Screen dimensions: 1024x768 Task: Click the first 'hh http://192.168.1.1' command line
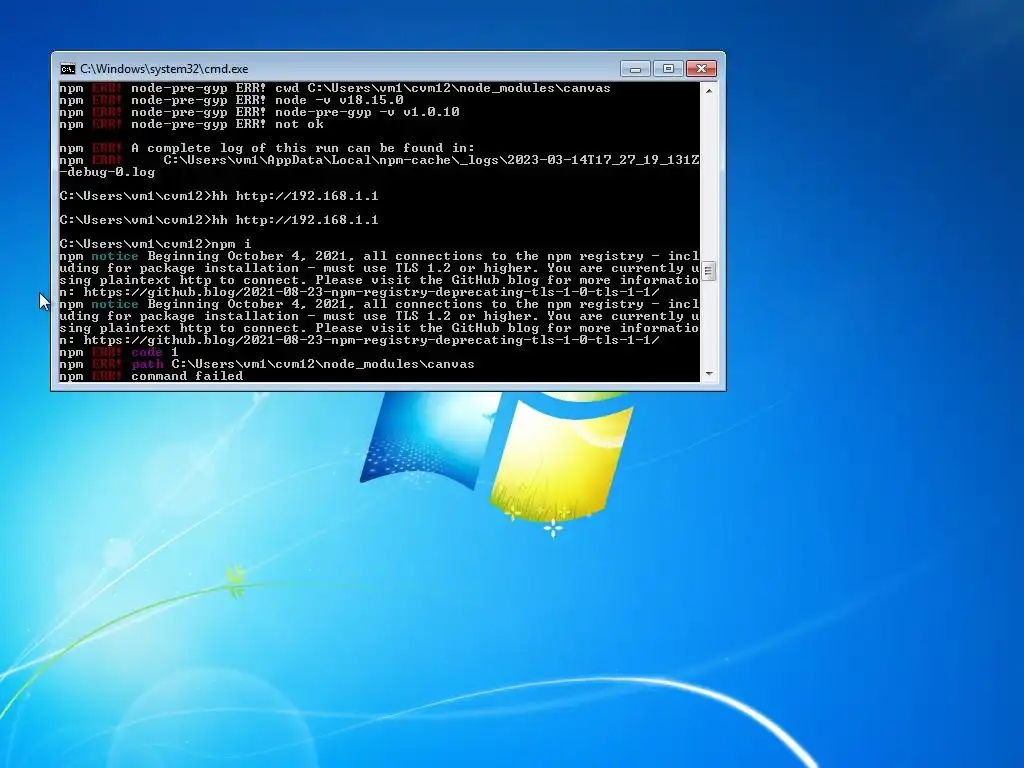[219, 196]
